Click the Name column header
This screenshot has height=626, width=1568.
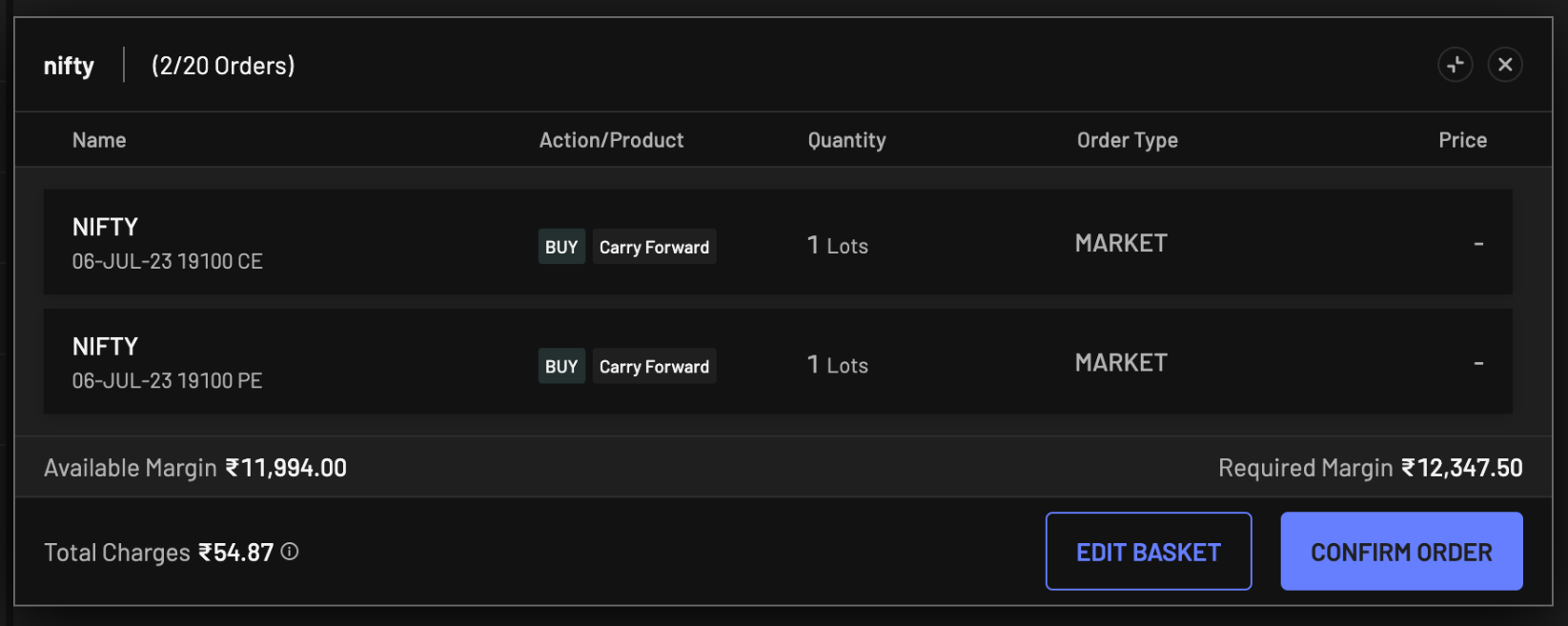(x=99, y=140)
